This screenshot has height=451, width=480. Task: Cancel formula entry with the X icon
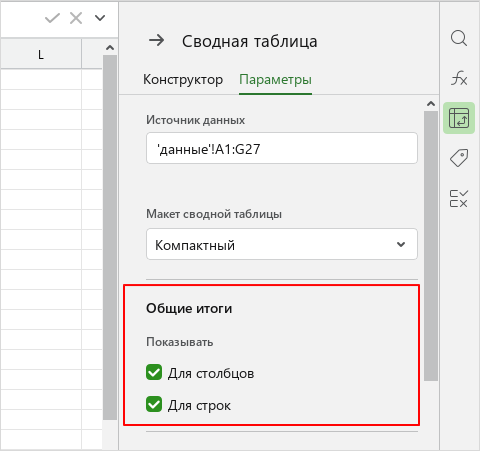click(76, 18)
